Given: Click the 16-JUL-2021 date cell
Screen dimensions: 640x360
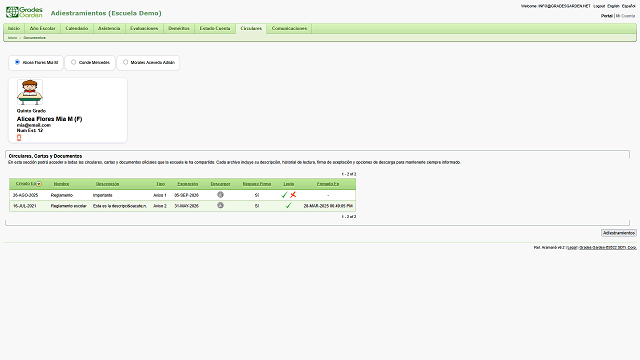Looking at the screenshot, I should (x=25, y=206).
